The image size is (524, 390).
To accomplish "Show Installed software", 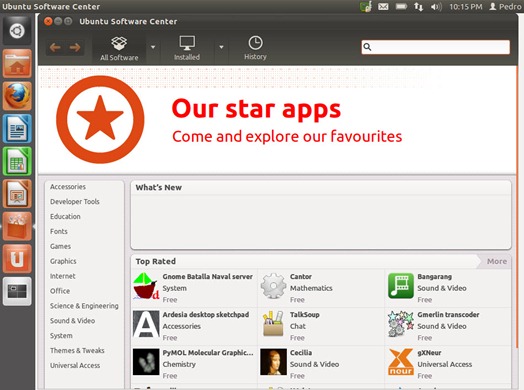I will [187, 48].
